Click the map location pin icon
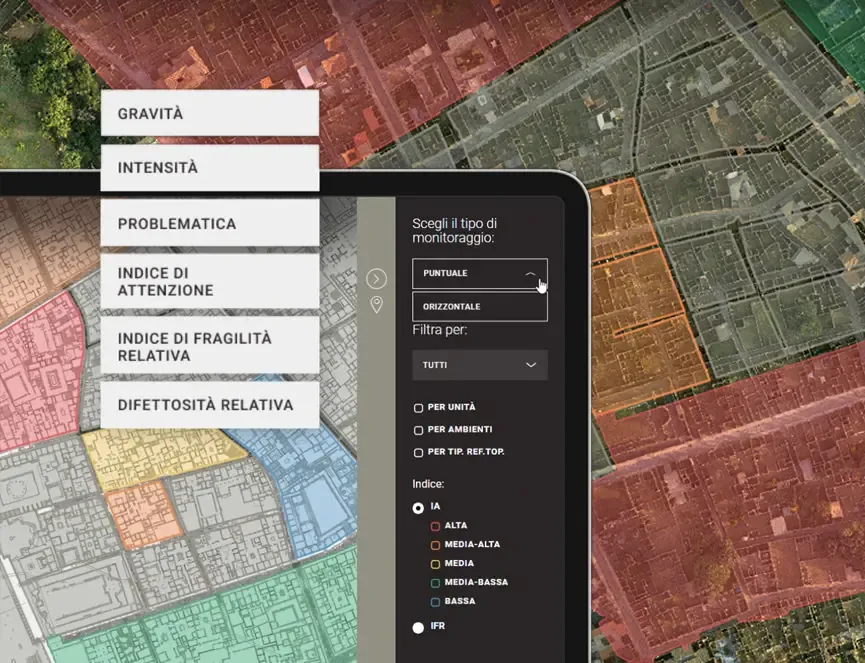 [376, 304]
